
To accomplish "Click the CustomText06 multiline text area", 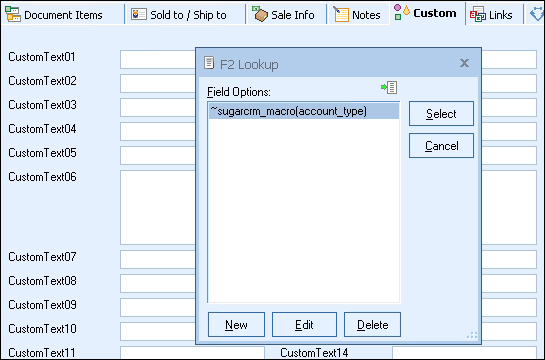I will click(158, 207).
